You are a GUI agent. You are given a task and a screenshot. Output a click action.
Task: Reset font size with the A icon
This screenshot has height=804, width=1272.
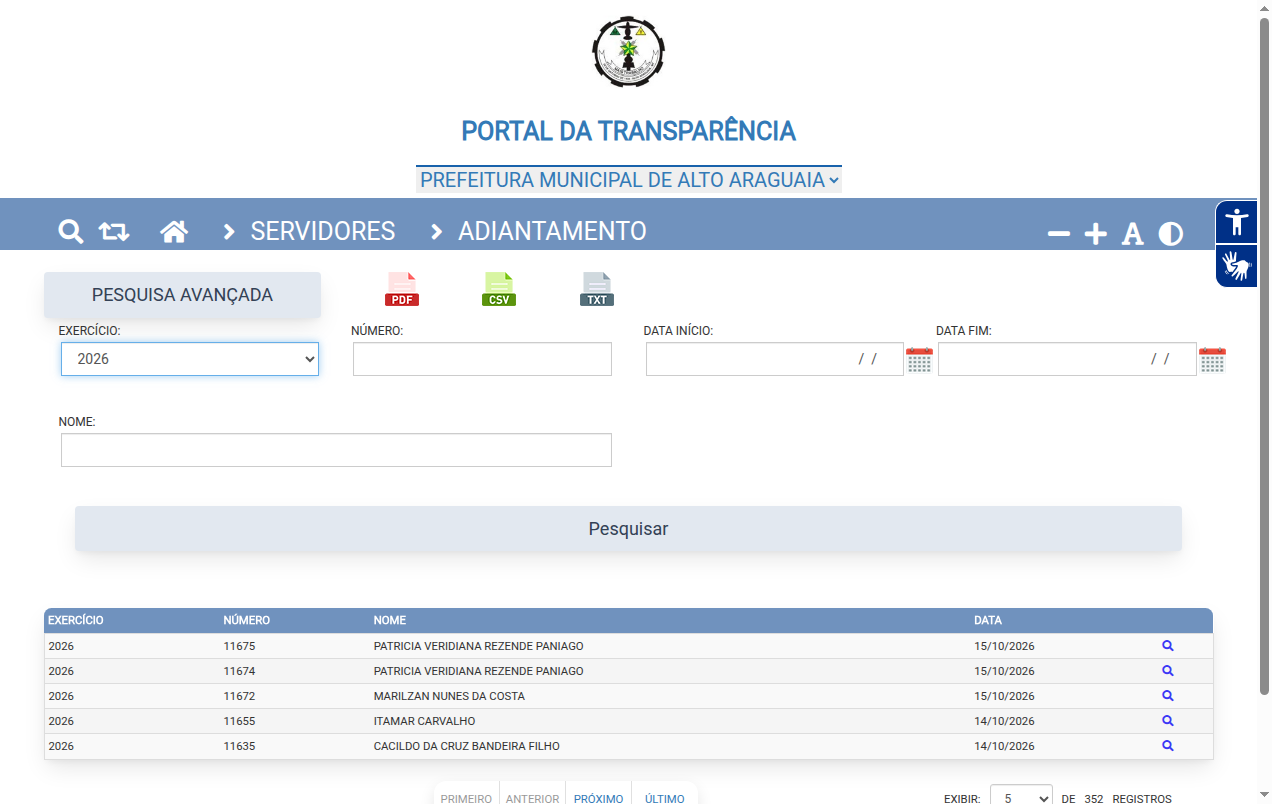(1132, 234)
